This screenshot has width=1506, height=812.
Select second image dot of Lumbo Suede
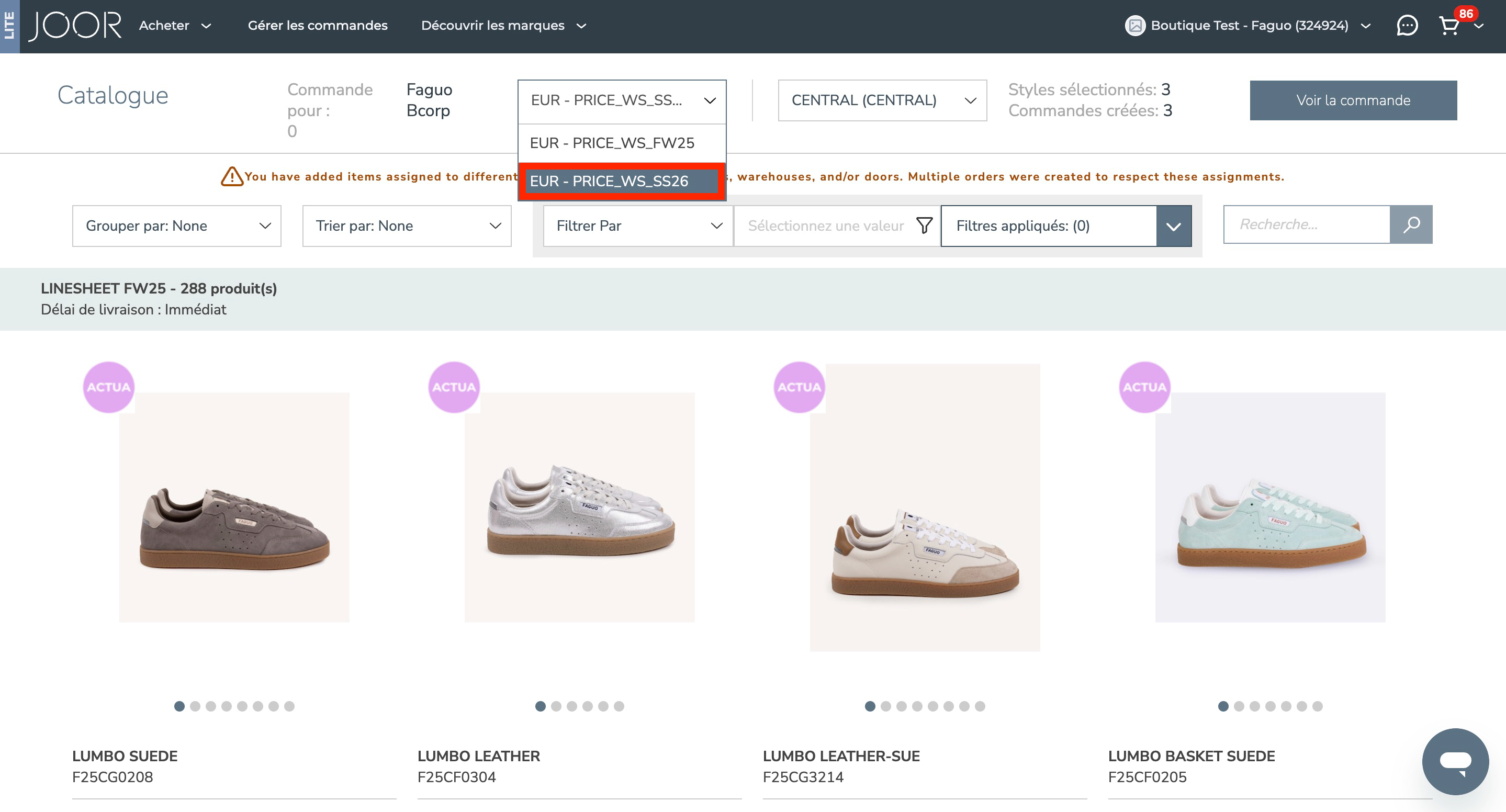(195, 706)
